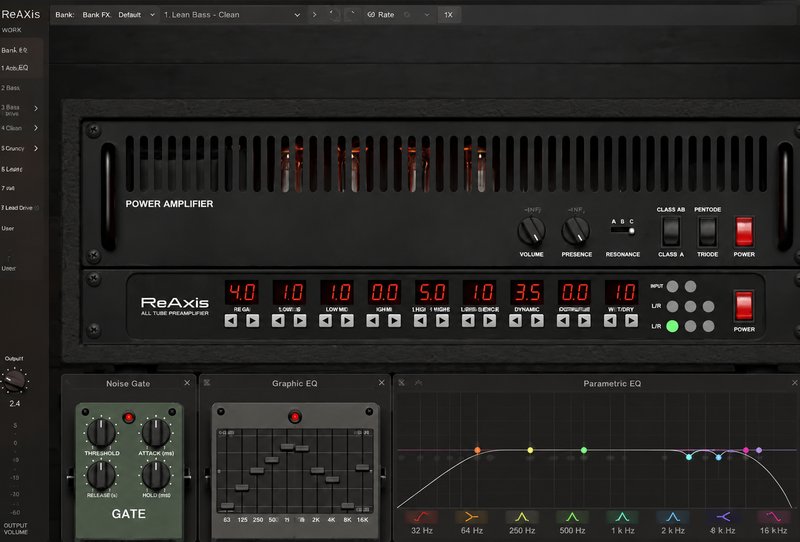Click the Power Amplifier PRESENCE knob
Screen dimensions: 800x542
pyautogui.click(x=576, y=231)
